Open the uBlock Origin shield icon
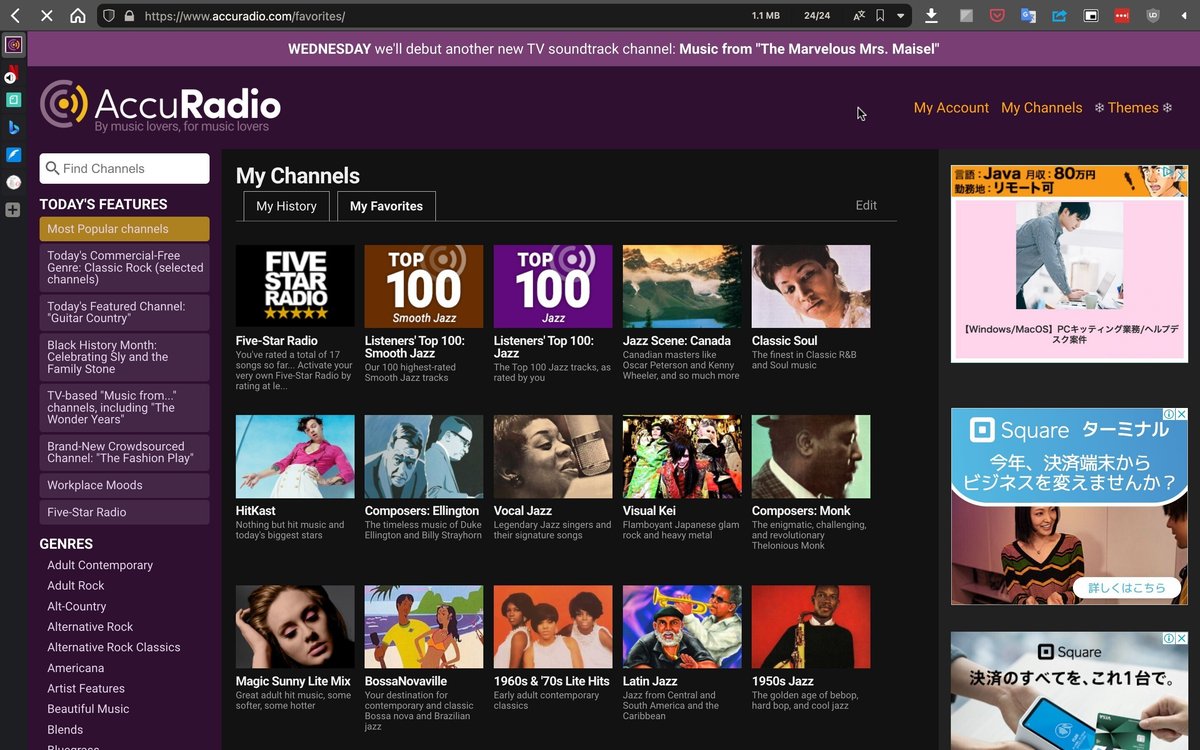Screen dimensions: 1200x750 coord(1155,15)
